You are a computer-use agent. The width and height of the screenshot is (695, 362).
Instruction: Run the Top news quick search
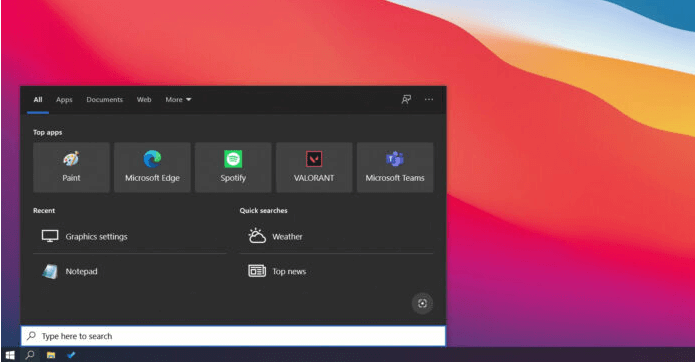[336, 271]
